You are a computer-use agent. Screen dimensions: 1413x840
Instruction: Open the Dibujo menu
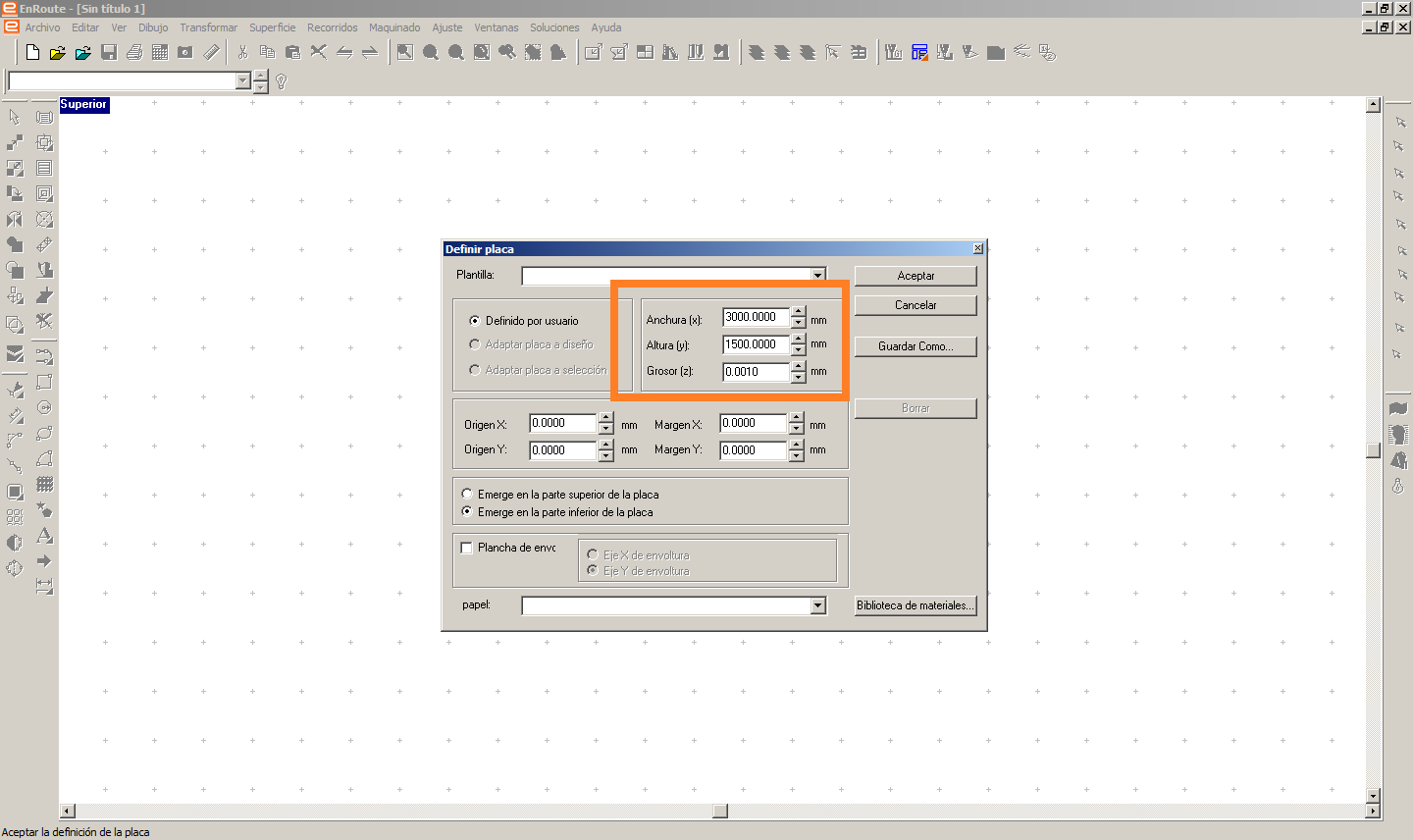153,27
